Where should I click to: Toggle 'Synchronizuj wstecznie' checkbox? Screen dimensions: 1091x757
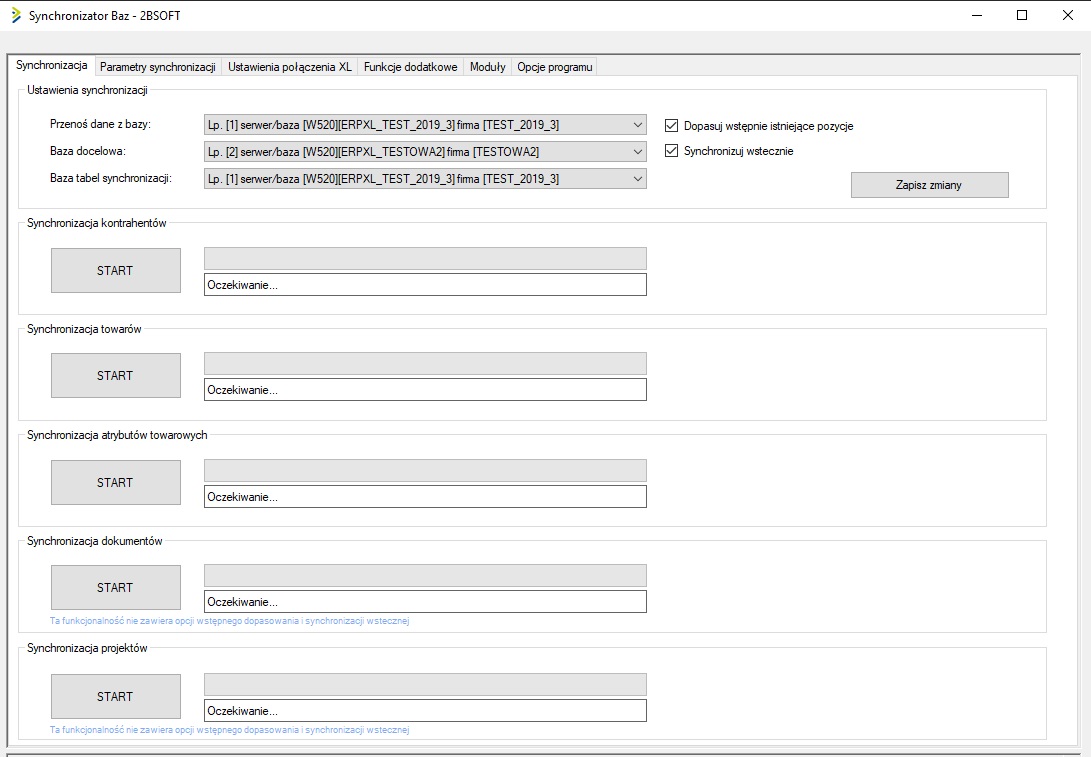671,151
